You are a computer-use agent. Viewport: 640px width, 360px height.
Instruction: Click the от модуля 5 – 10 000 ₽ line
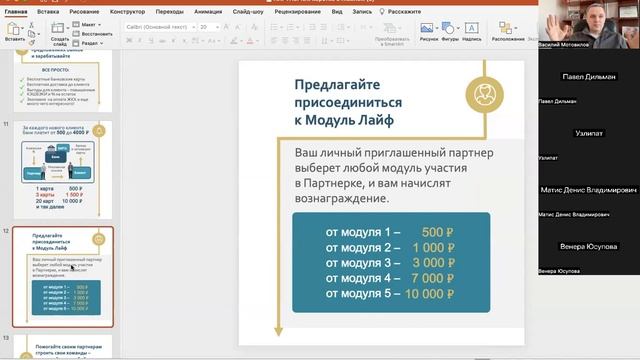(389, 293)
